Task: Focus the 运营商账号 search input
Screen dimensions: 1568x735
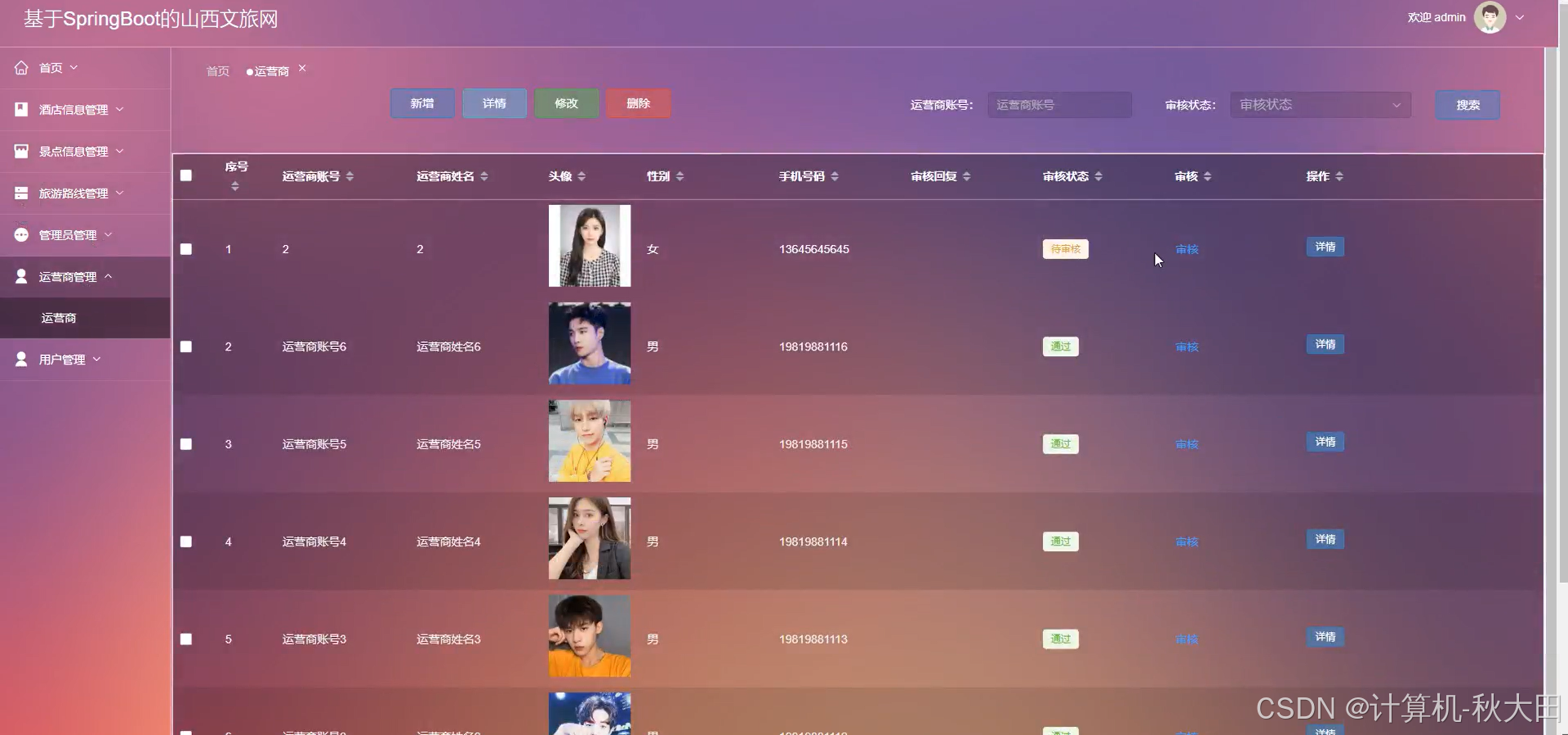Action: coord(1059,105)
